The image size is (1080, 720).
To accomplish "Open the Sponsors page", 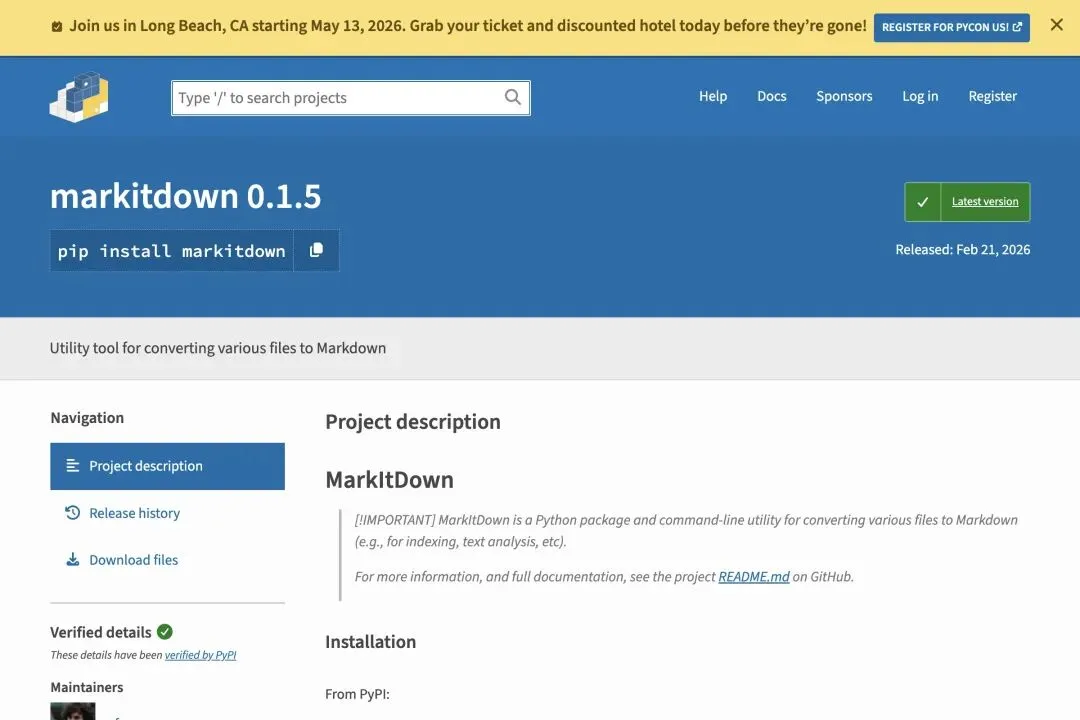I will click(x=844, y=96).
